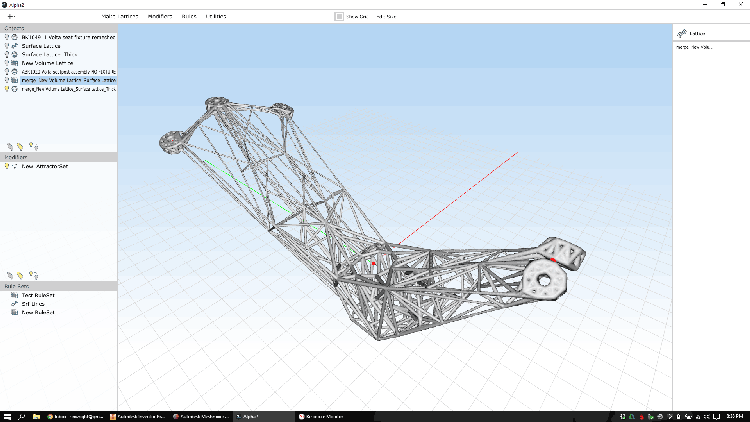Click the double-bulb icon under Objects list

pos(33,146)
